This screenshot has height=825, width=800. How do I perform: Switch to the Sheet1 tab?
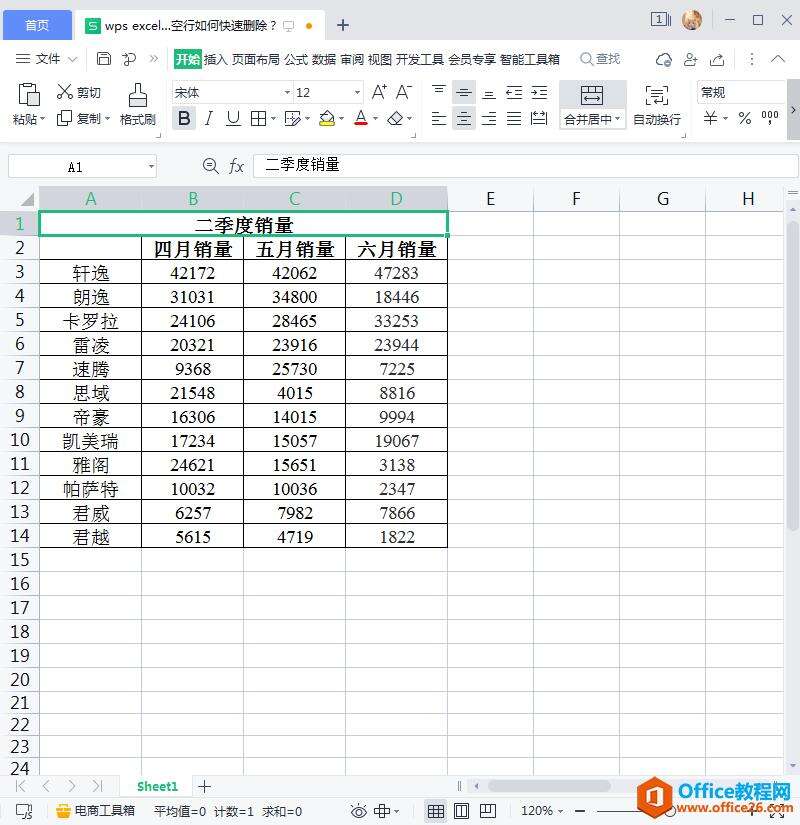click(157, 786)
